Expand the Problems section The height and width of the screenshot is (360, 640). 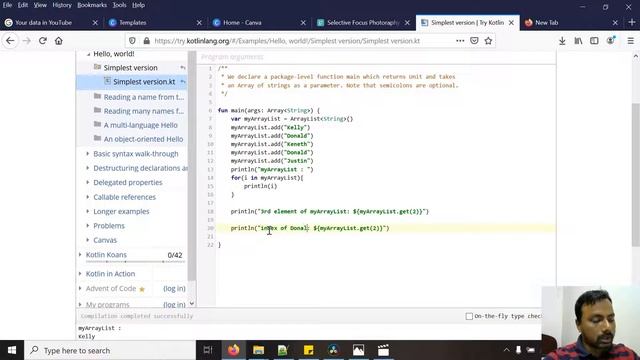[x=88, y=226]
